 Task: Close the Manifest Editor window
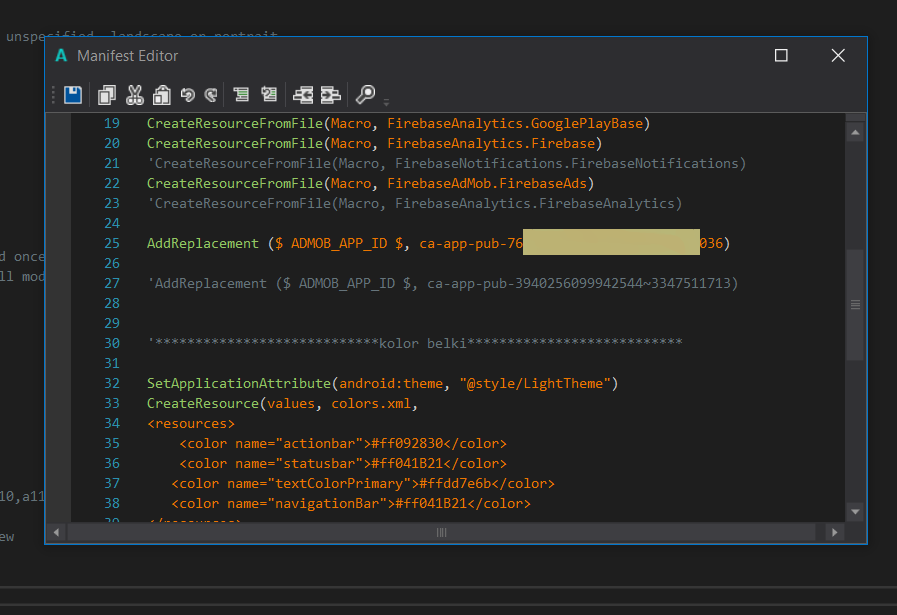(838, 55)
